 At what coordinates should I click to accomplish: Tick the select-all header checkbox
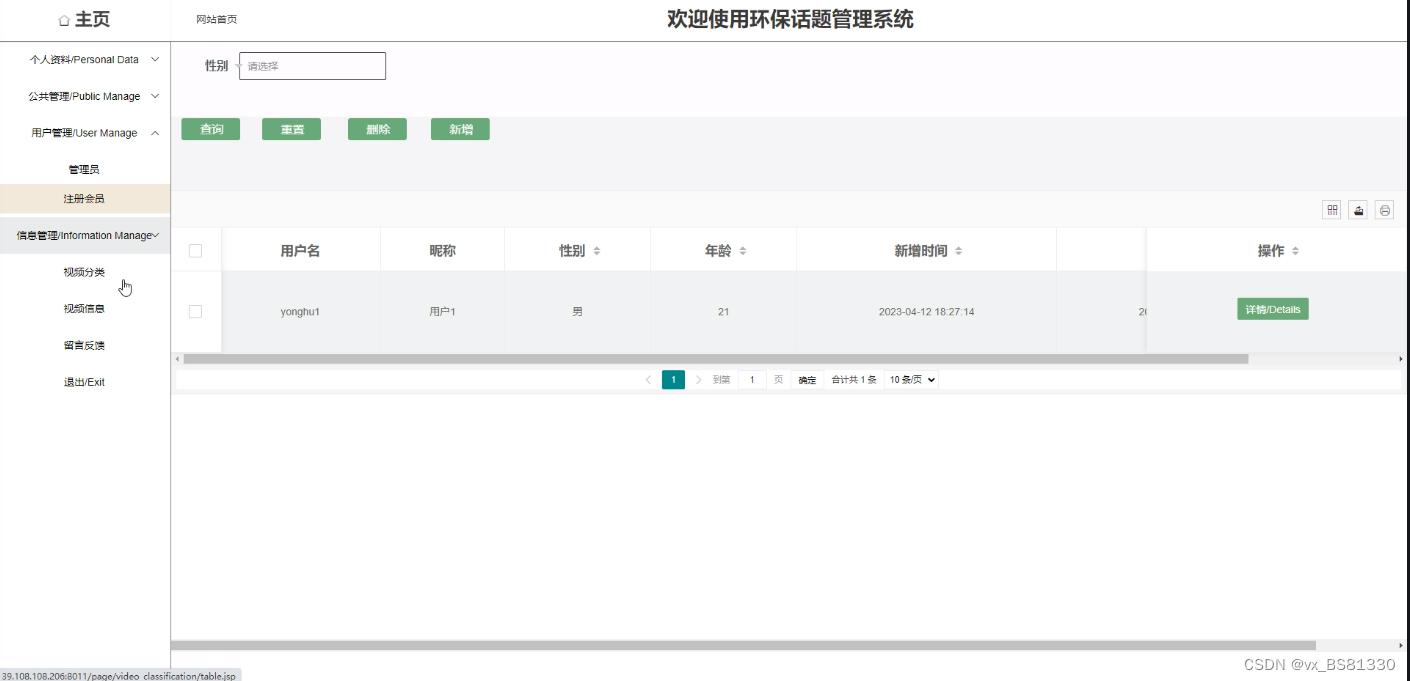(195, 251)
